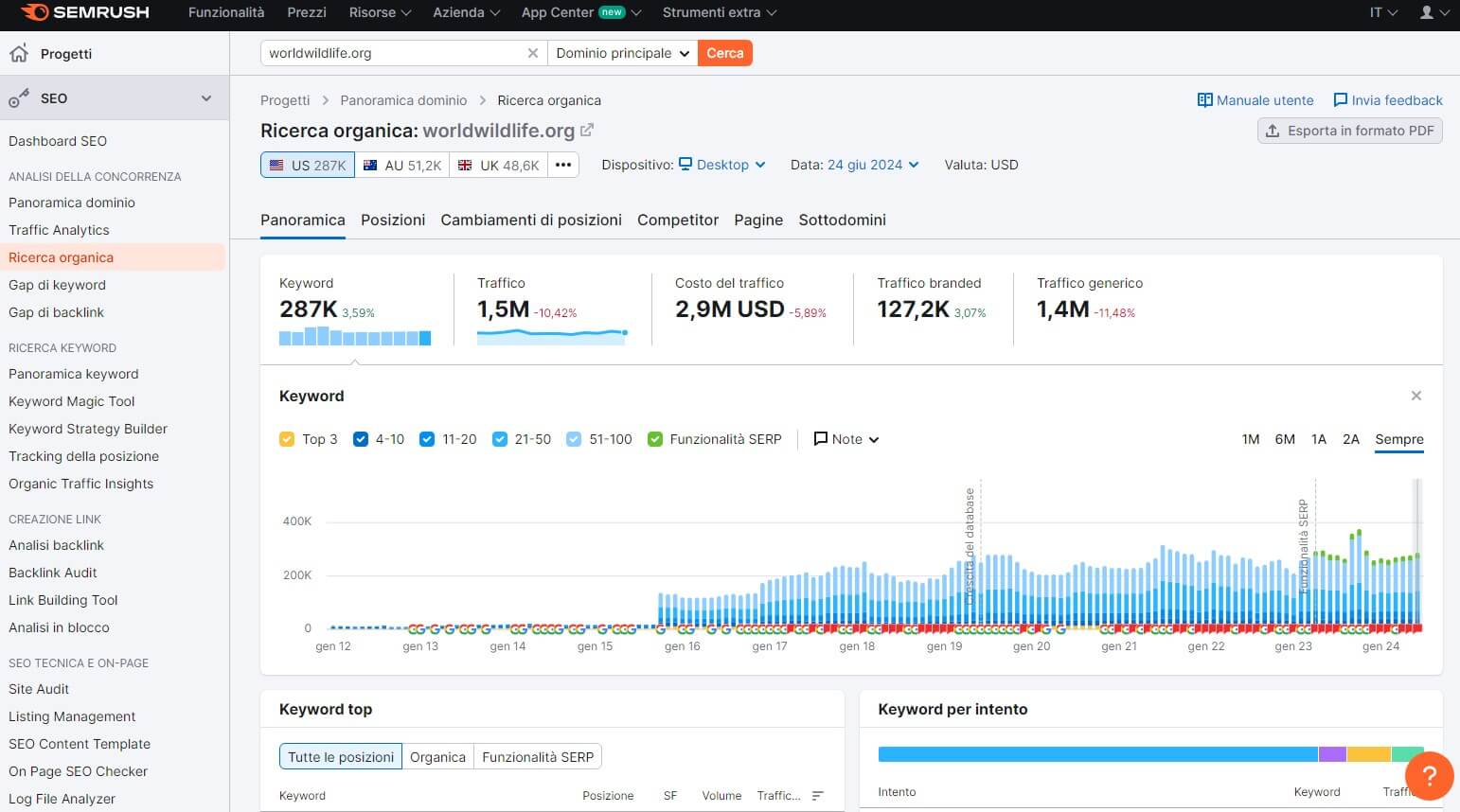
Task: Open the Dominio principale dropdown
Action: (x=623, y=53)
